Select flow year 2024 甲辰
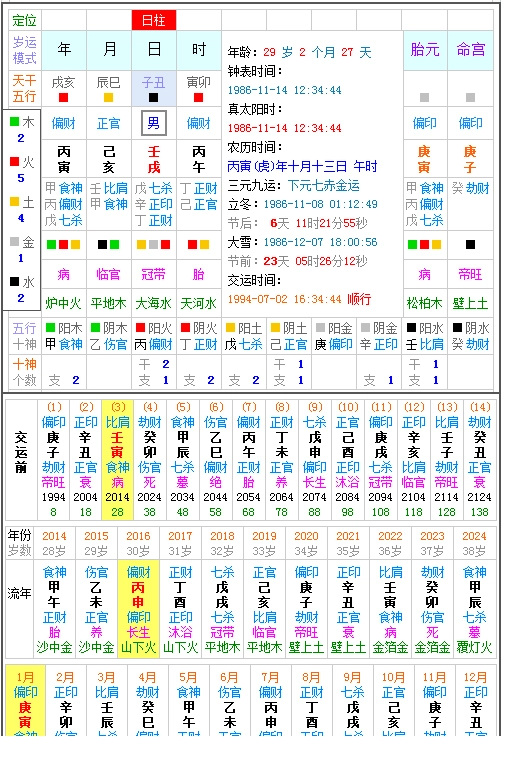 [474, 609]
